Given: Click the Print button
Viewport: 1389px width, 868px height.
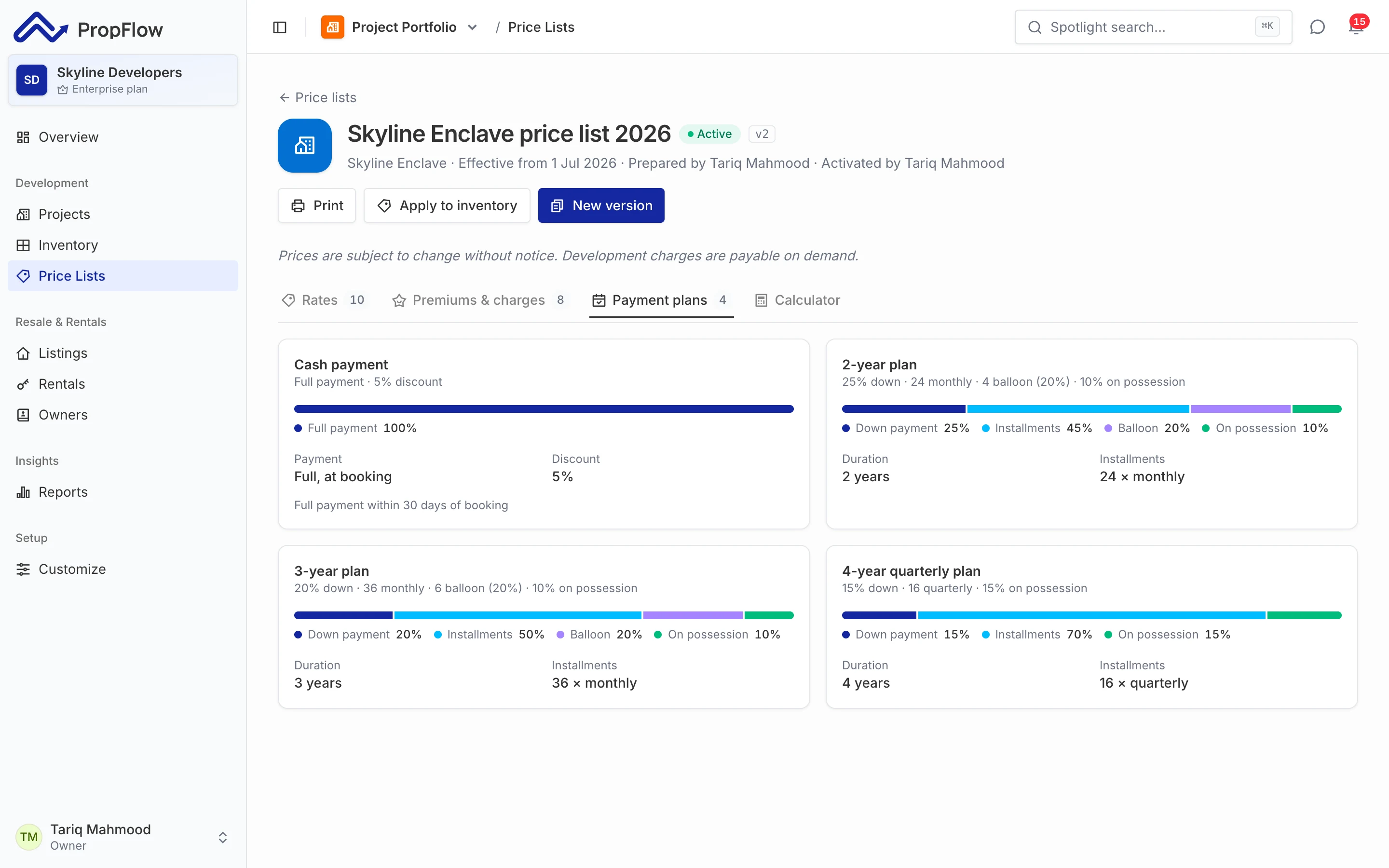Looking at the screenshot, I should click(x=317, y=205).
